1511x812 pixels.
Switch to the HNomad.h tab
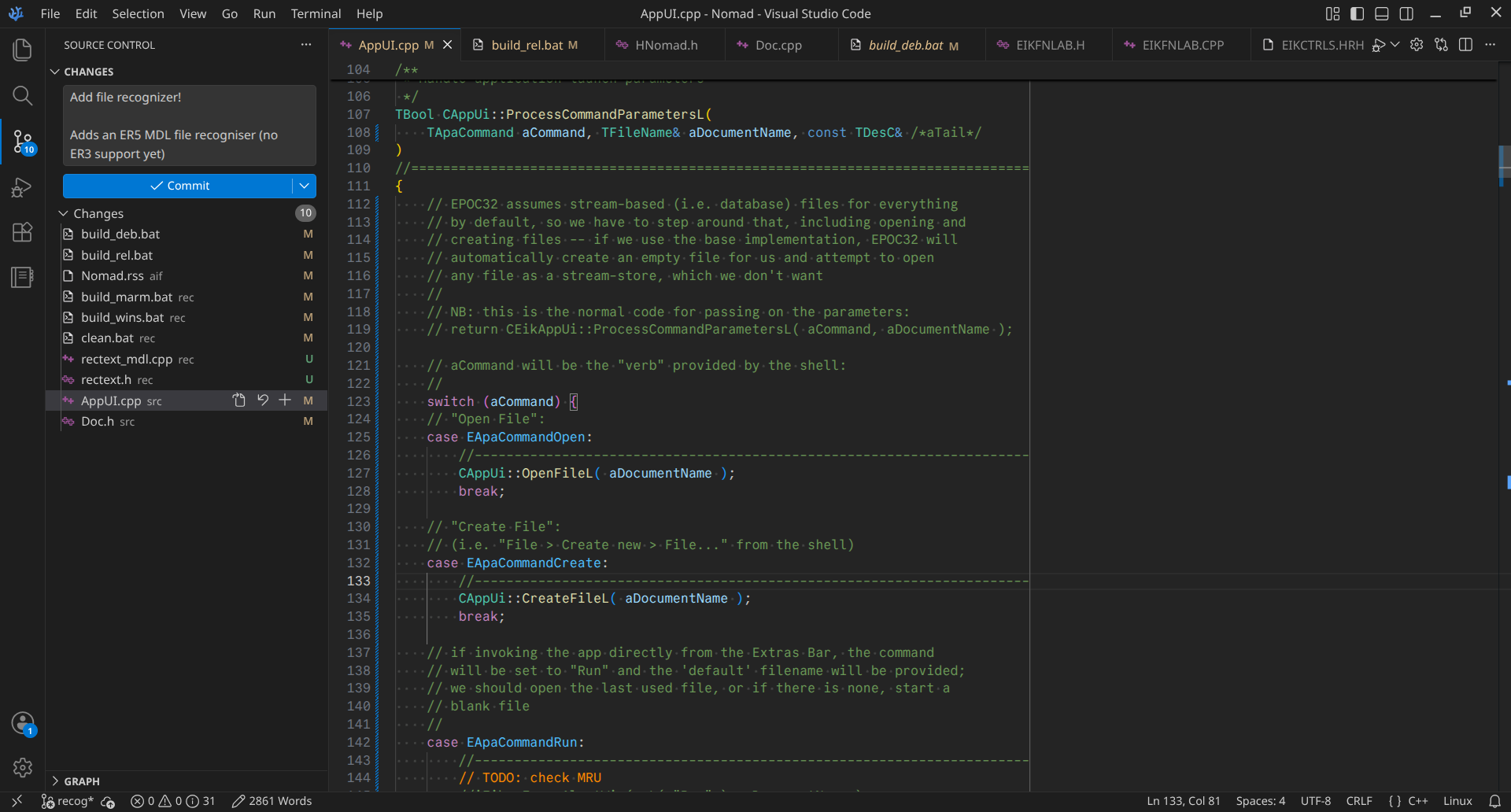(x=665, y=45)
